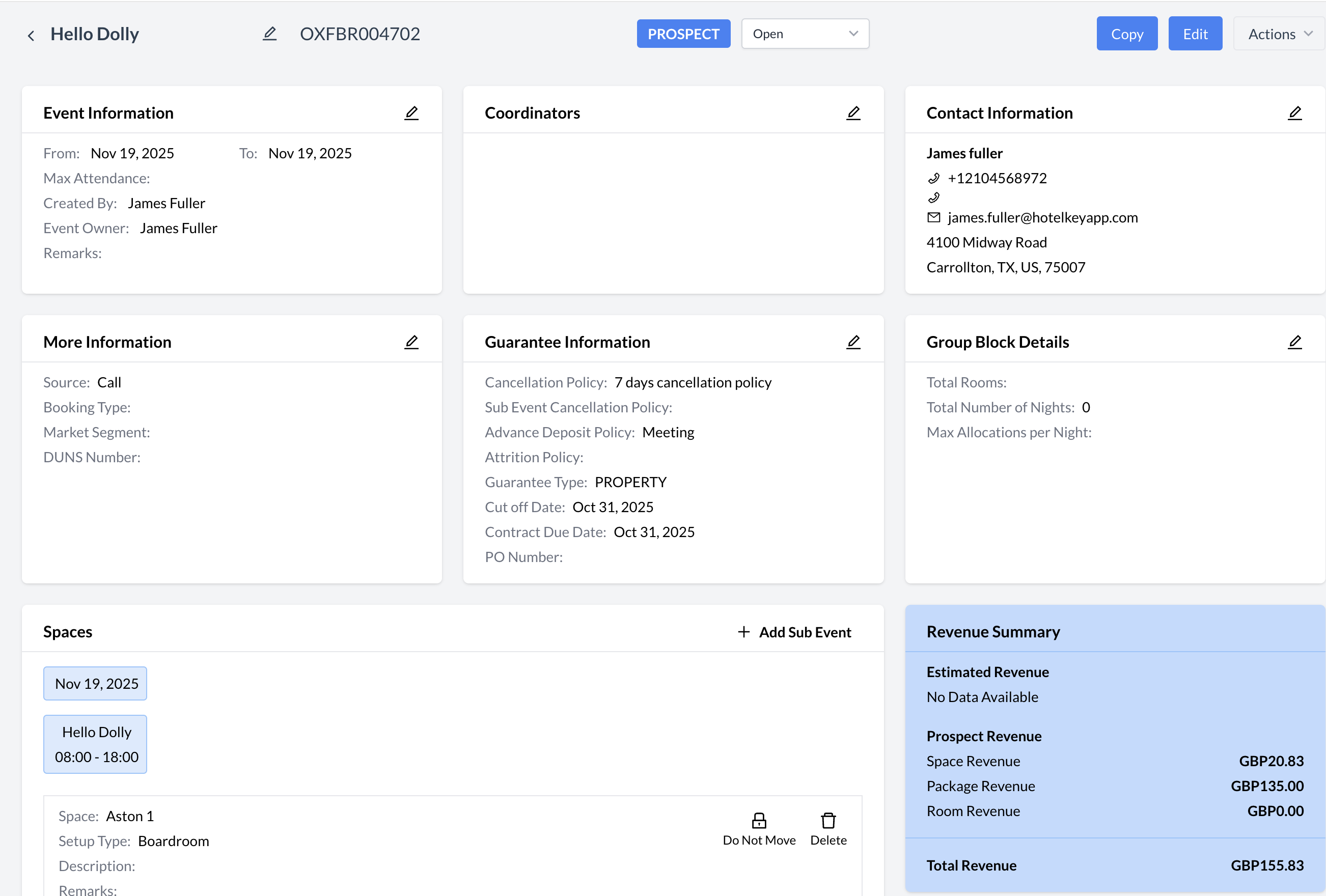Viewport: 1326px width, 896px height.
Task: Select the Hello Dolly 08:00 - 18:00 sub event
Action: pyautogui.click(x=96, y=744)
